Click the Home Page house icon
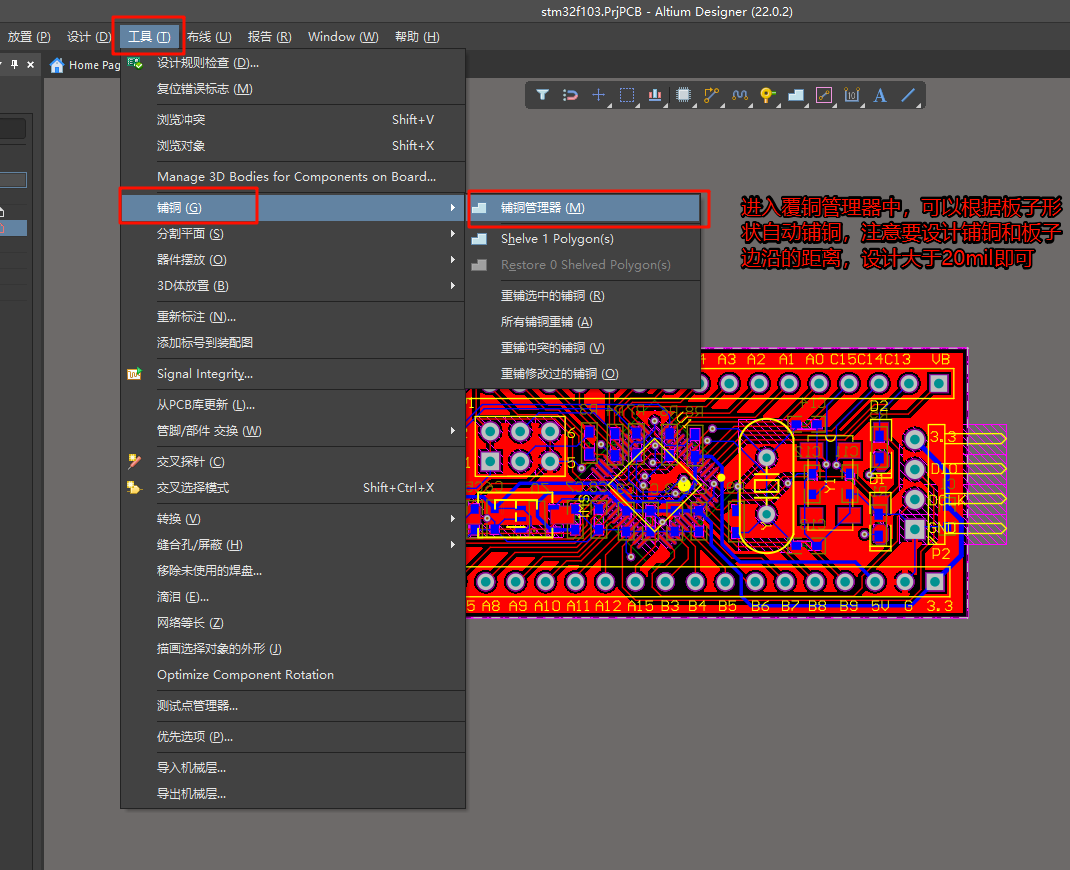Viewport: 1070px width, 870px height. point(57,65)
